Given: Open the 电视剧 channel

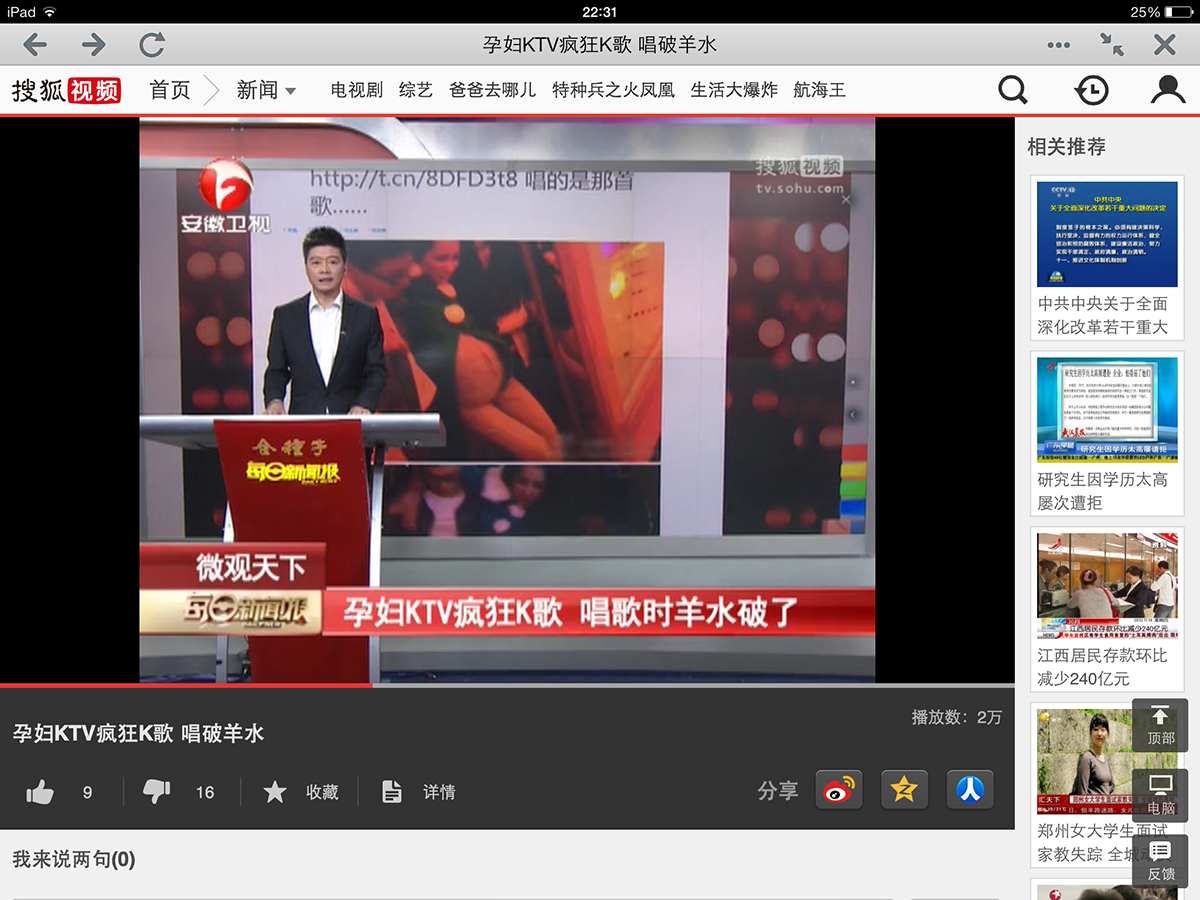Looking at the screenshot, I should click(x=357, y=90).
